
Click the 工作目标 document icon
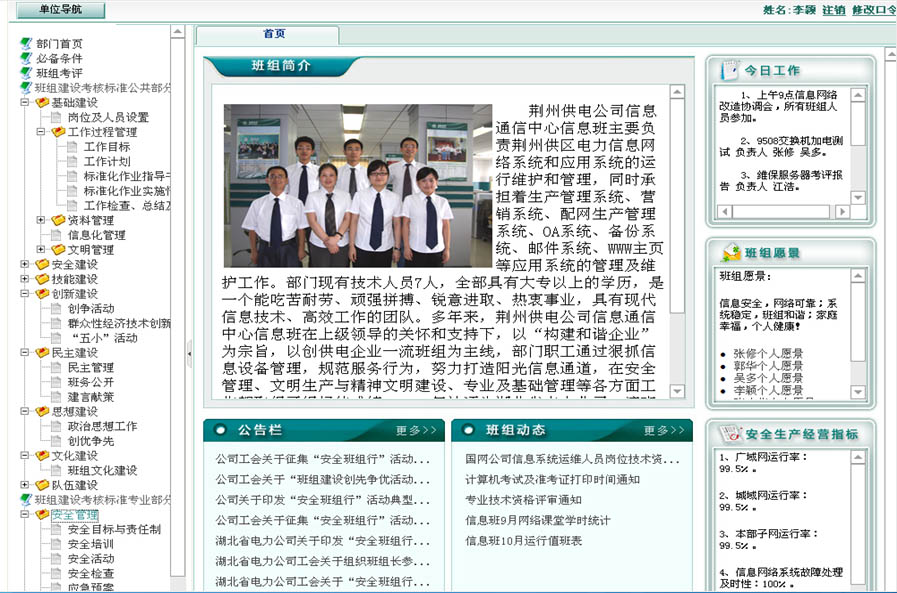coord(73,147)
